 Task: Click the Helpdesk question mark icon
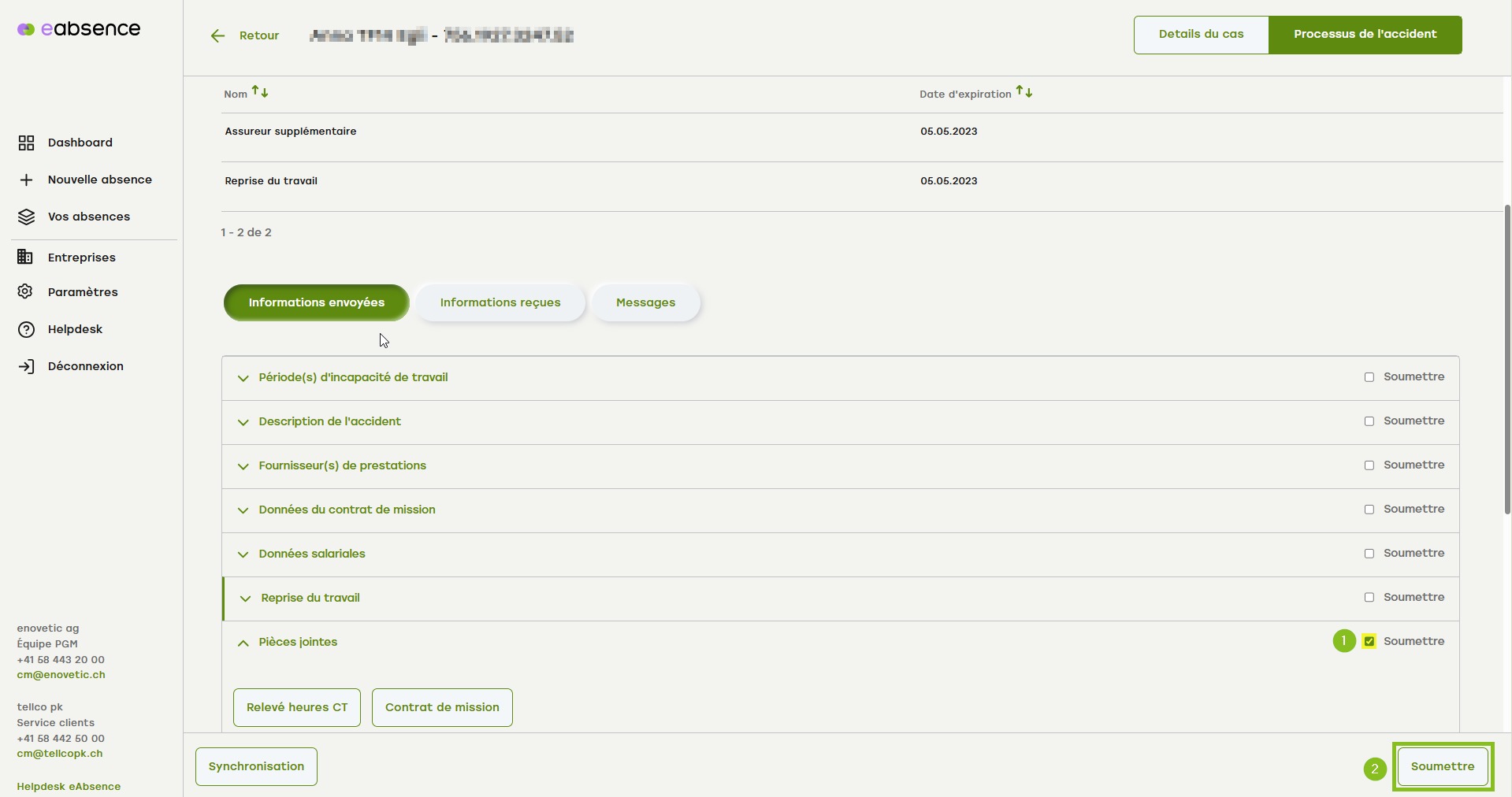pos(26,329)
